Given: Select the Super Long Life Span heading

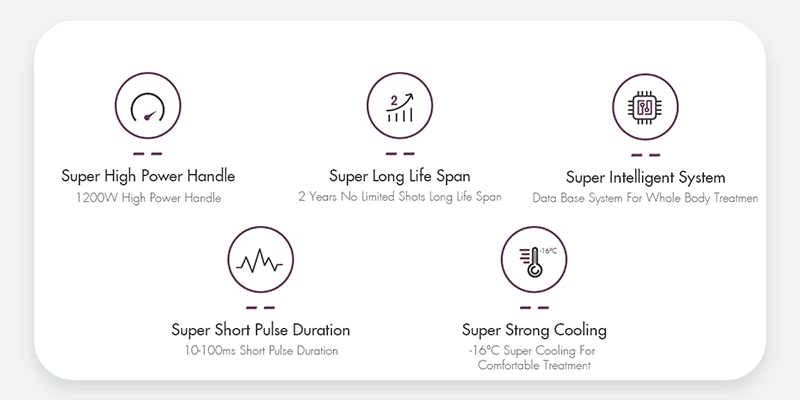Looking at the screenshot, I should [x=399, y=177].
